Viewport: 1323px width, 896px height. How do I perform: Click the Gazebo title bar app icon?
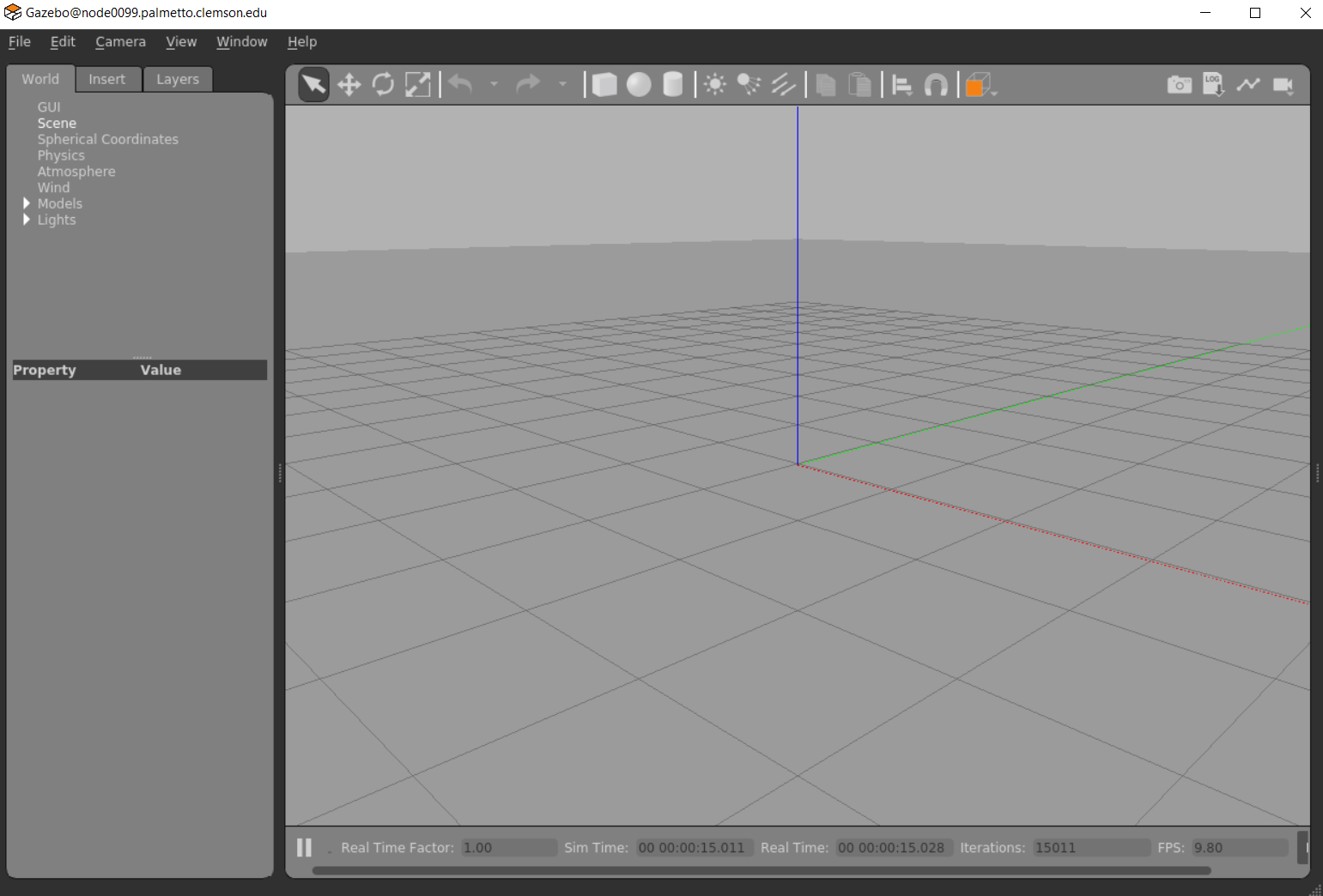(x=12, y=13)
